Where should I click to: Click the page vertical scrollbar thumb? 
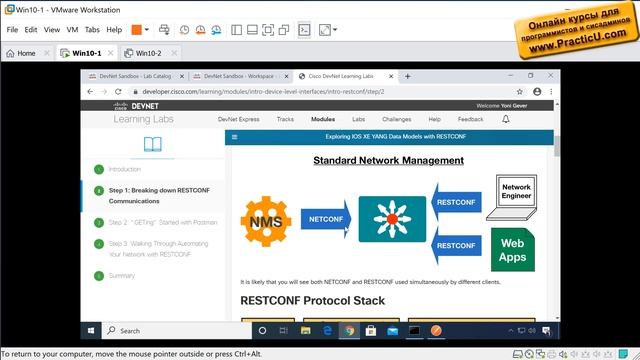coord(557,146)
